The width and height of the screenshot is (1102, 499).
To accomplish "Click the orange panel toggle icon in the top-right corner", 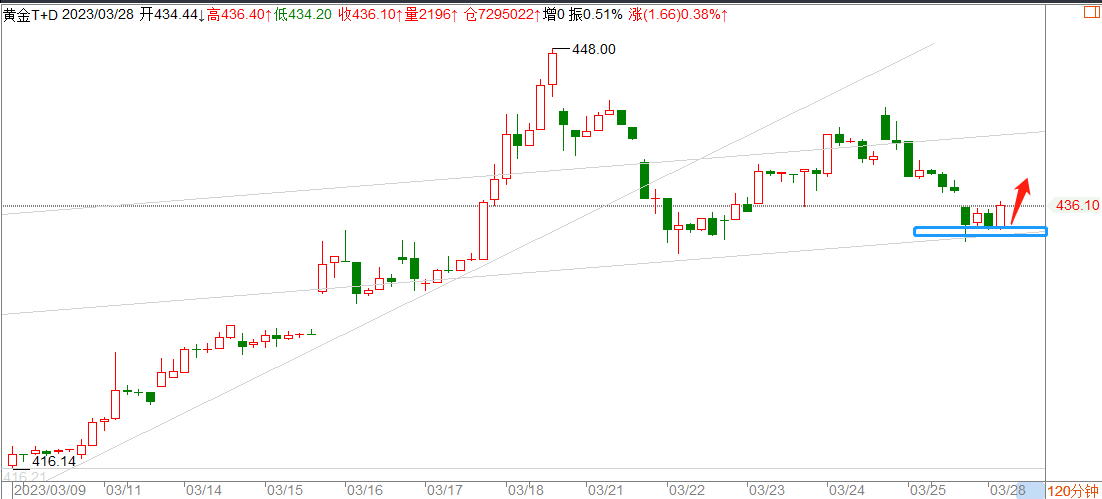I will (1091, 12).
